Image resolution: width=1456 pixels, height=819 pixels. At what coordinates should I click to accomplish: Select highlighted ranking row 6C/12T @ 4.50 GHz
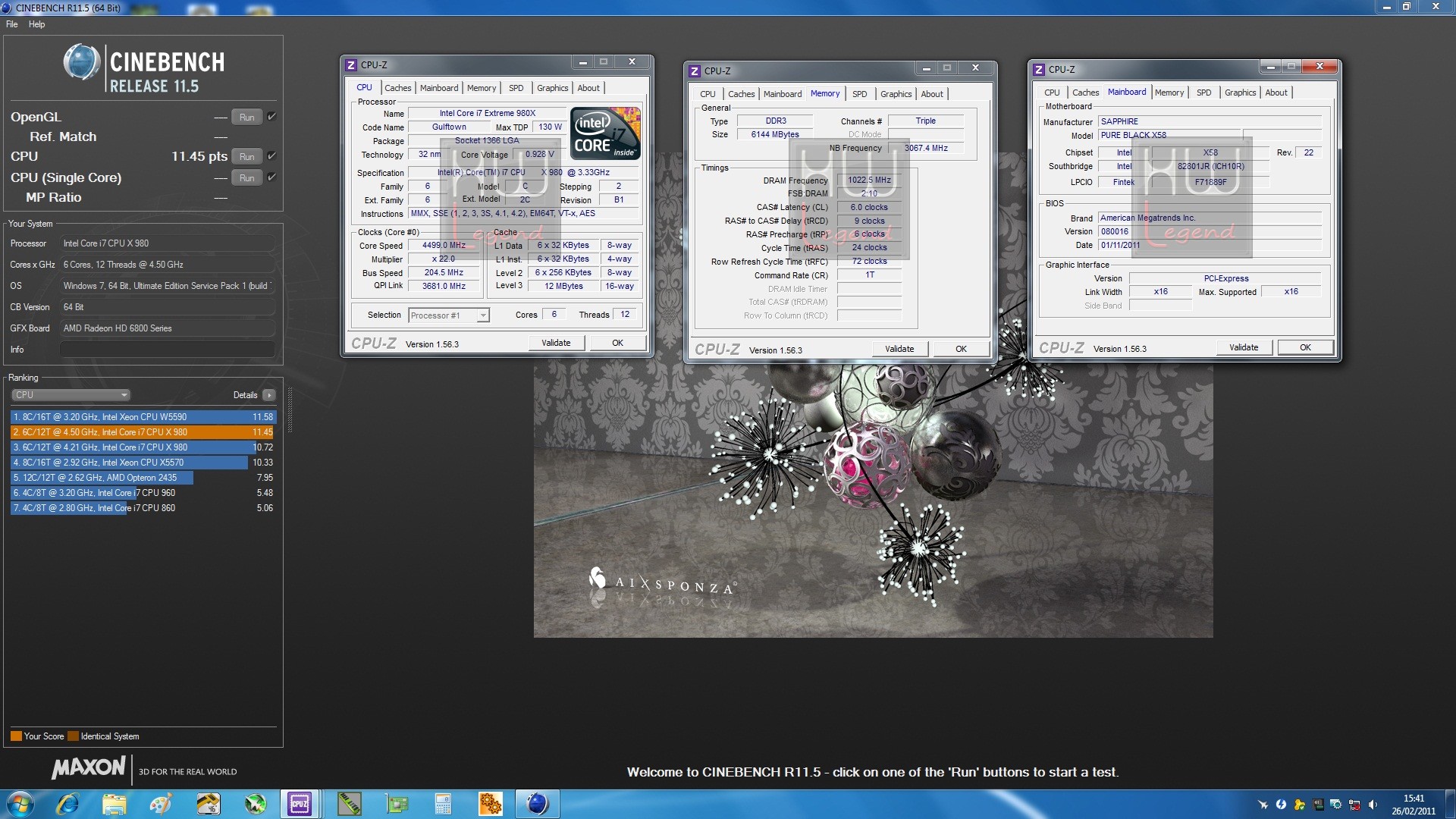143,432
